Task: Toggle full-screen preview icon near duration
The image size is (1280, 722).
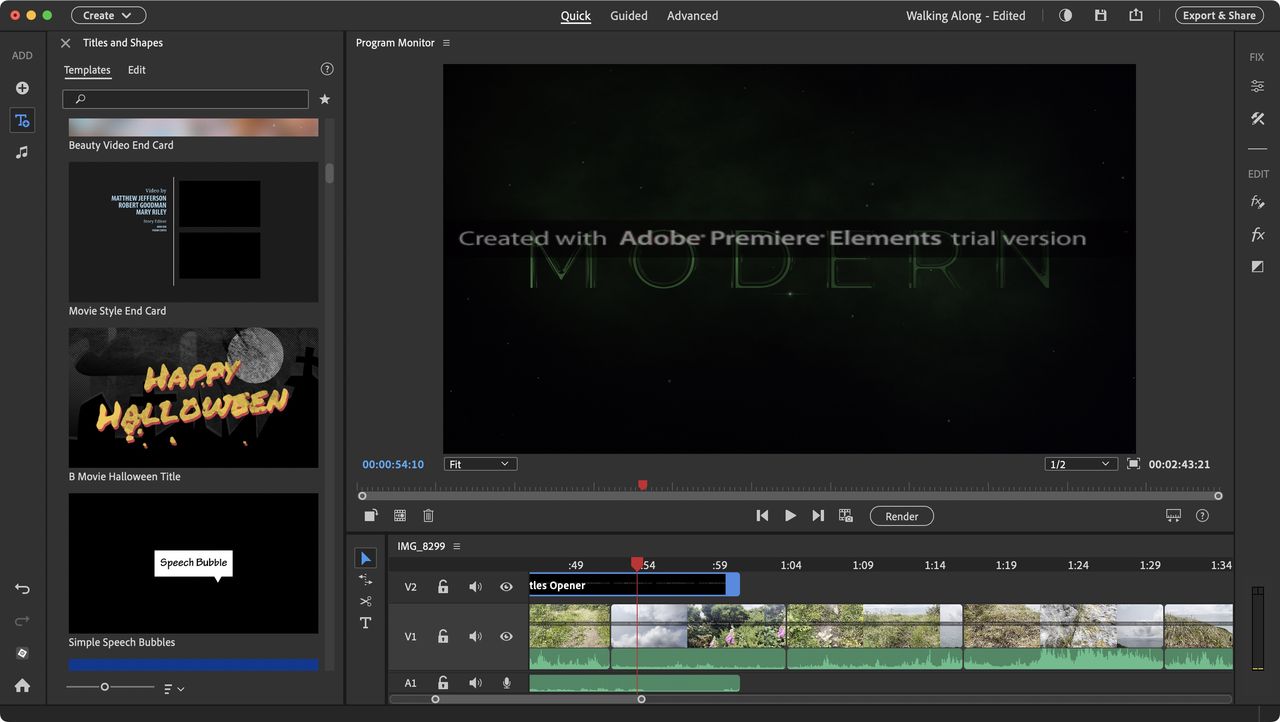Action: pyautogui.click(x=1133, y=464)
